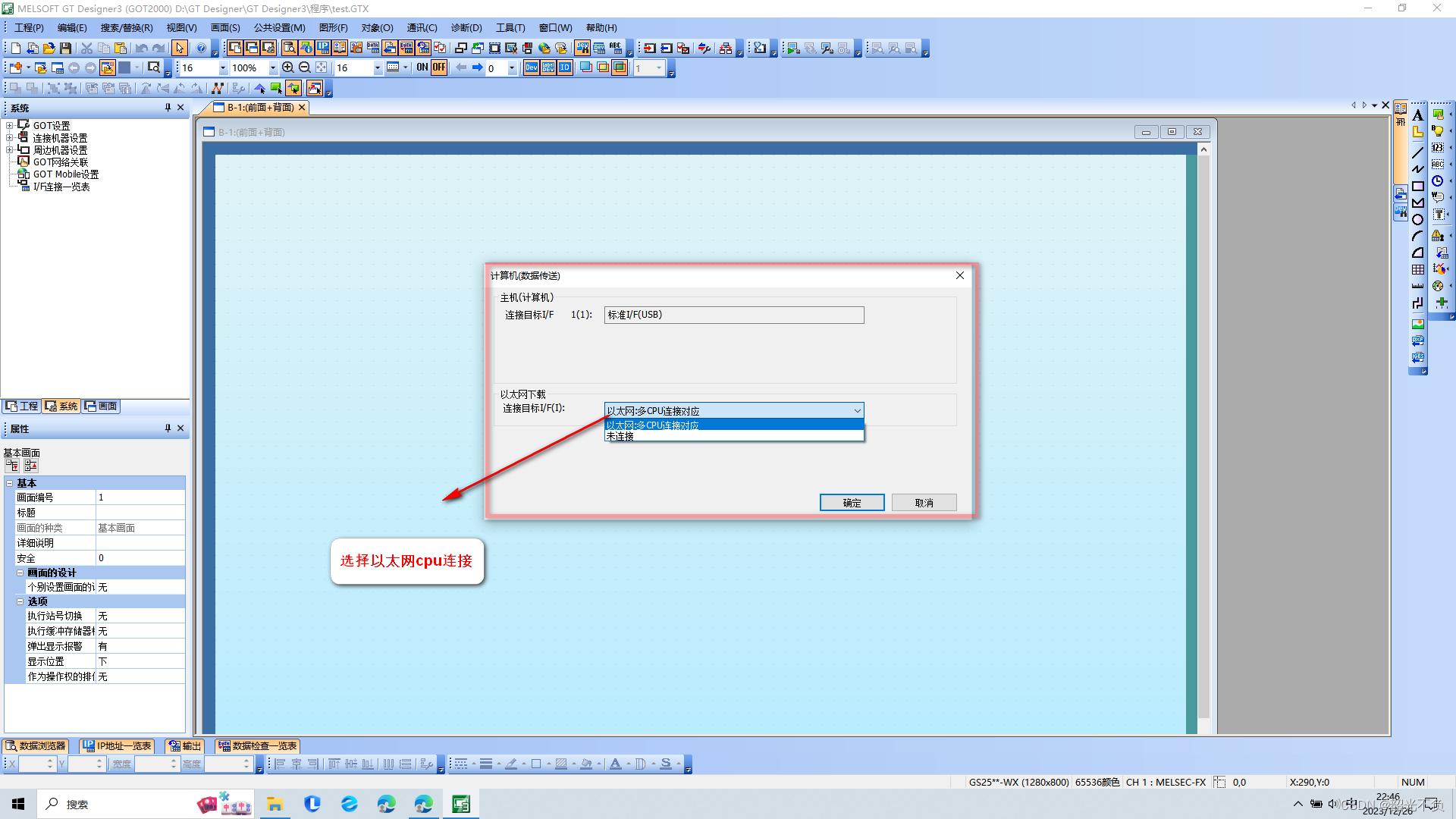Image resolution: width=1456 pixels, height=819 pixels.
Task: Open the Ethernet connection I/F dropdown
Action: [x=857, y=410]
